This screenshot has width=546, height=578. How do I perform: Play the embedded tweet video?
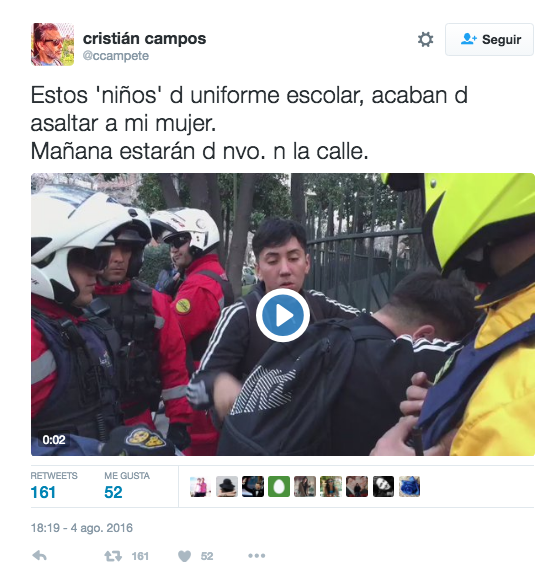(283, 315)
